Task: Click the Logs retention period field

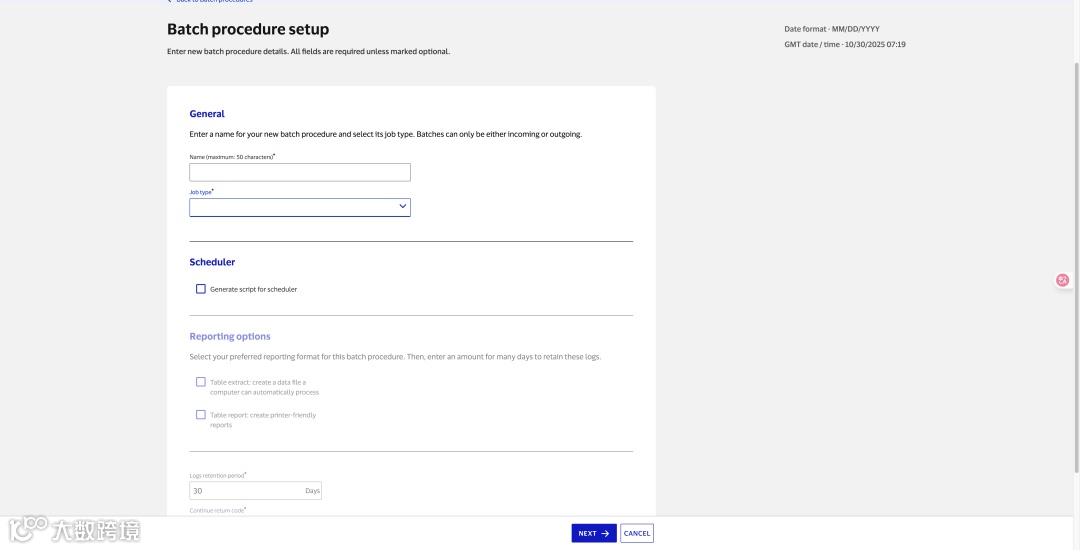Action: coord(246,491)
